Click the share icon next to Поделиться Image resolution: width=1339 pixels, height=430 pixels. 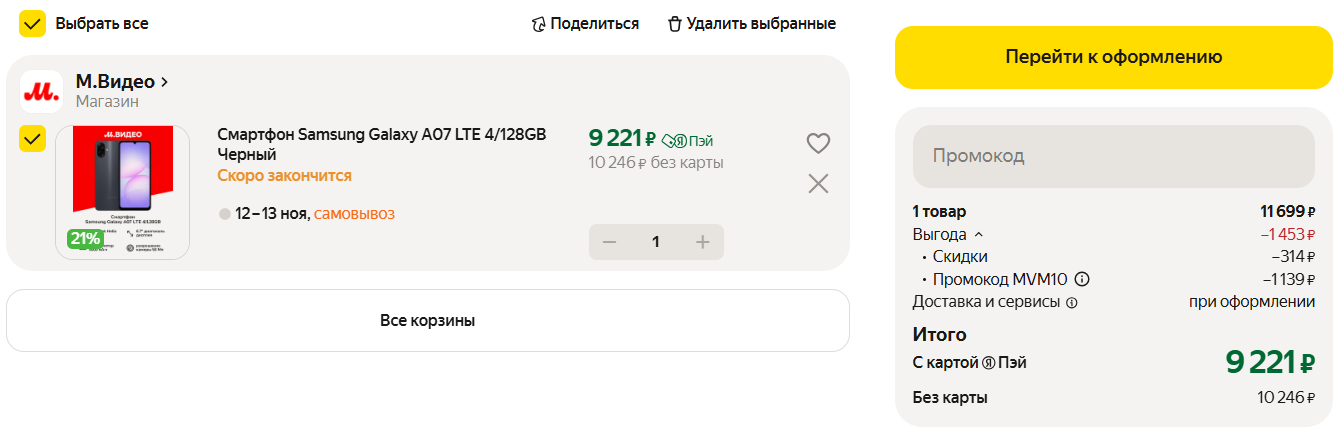tap(539, 24)
